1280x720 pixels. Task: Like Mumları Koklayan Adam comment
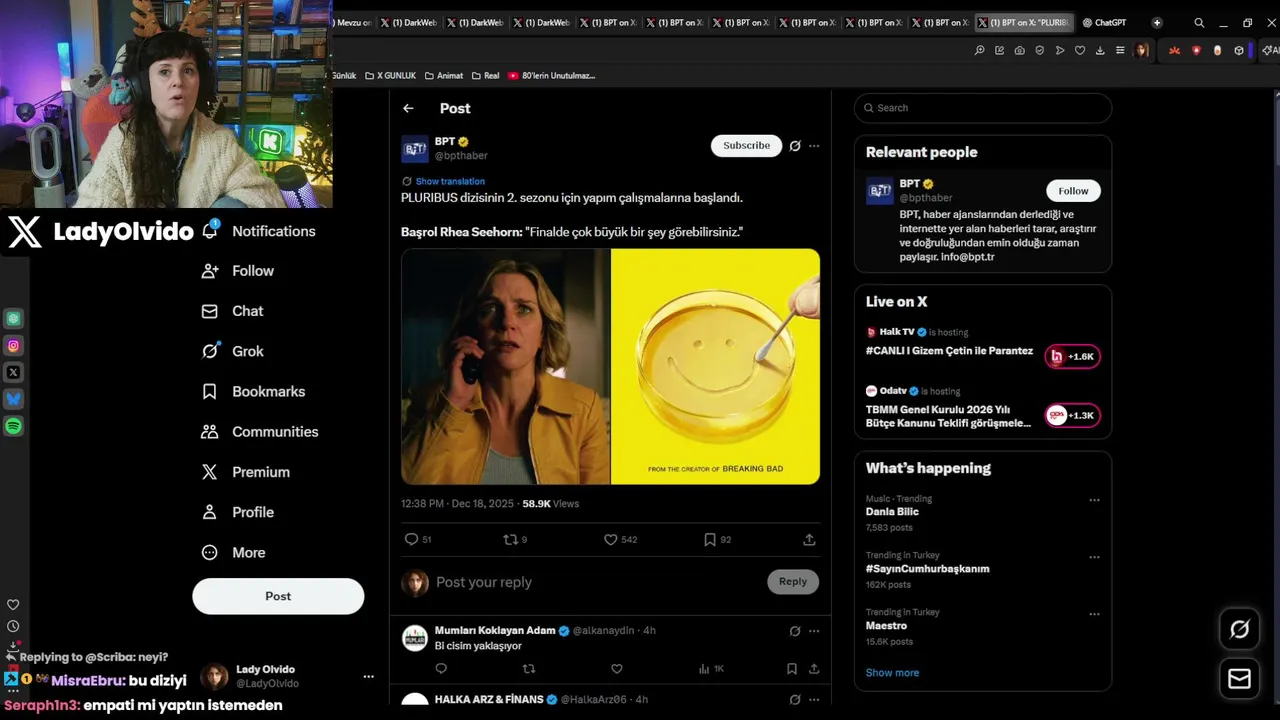tap(617, 669)
